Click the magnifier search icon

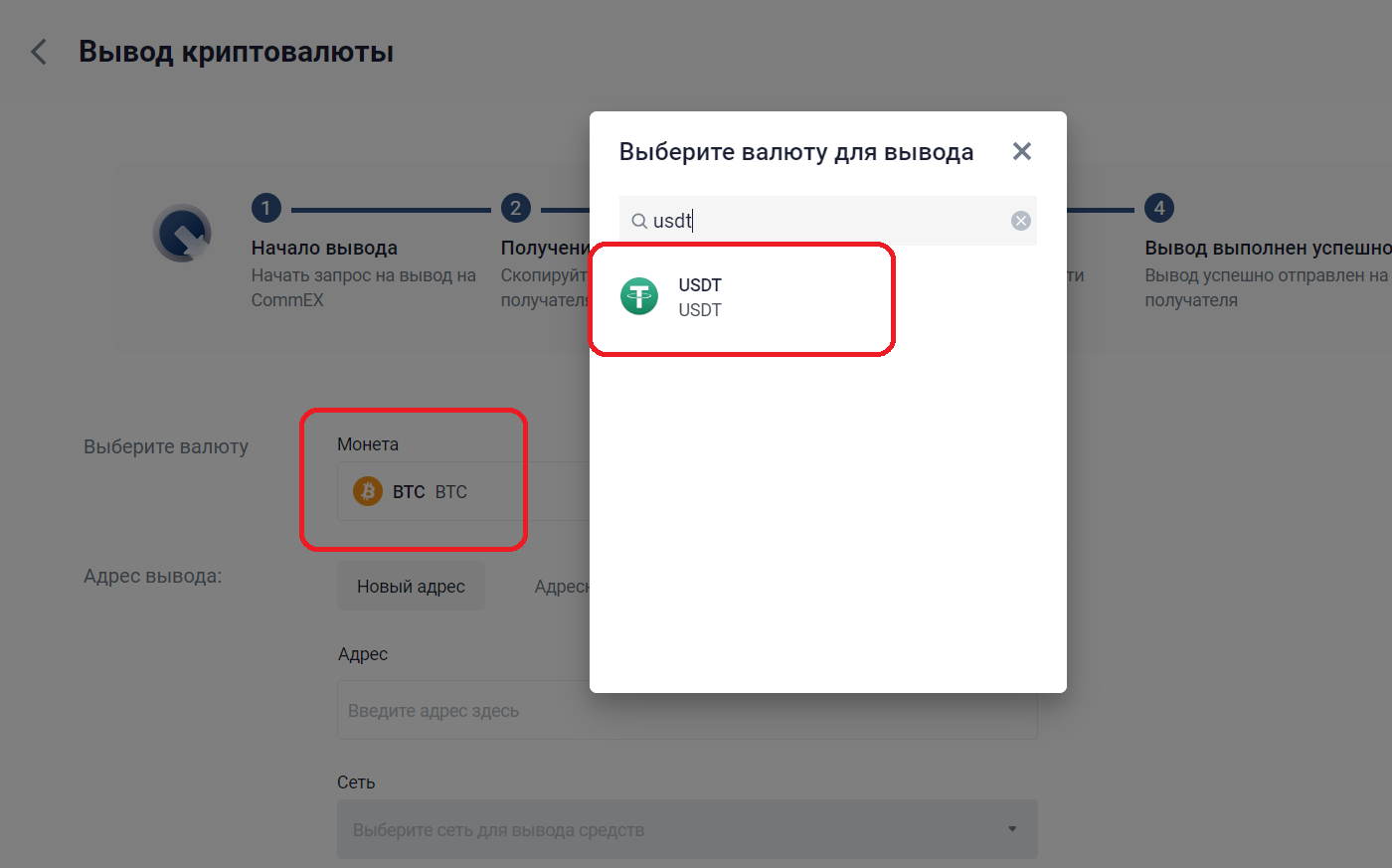point(639,221)
